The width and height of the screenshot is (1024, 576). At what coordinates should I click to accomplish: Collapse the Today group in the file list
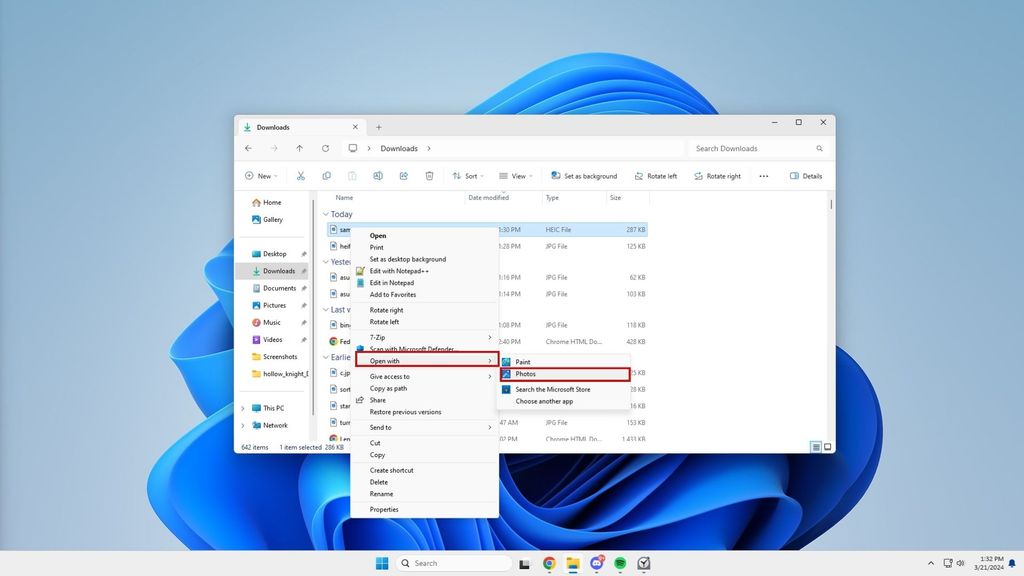point(326,213)
